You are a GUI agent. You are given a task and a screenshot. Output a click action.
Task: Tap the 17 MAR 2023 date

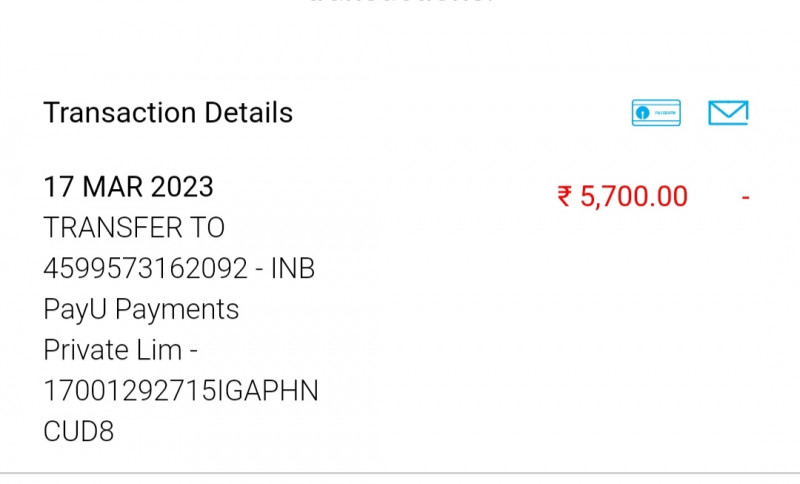click(128, 187)
